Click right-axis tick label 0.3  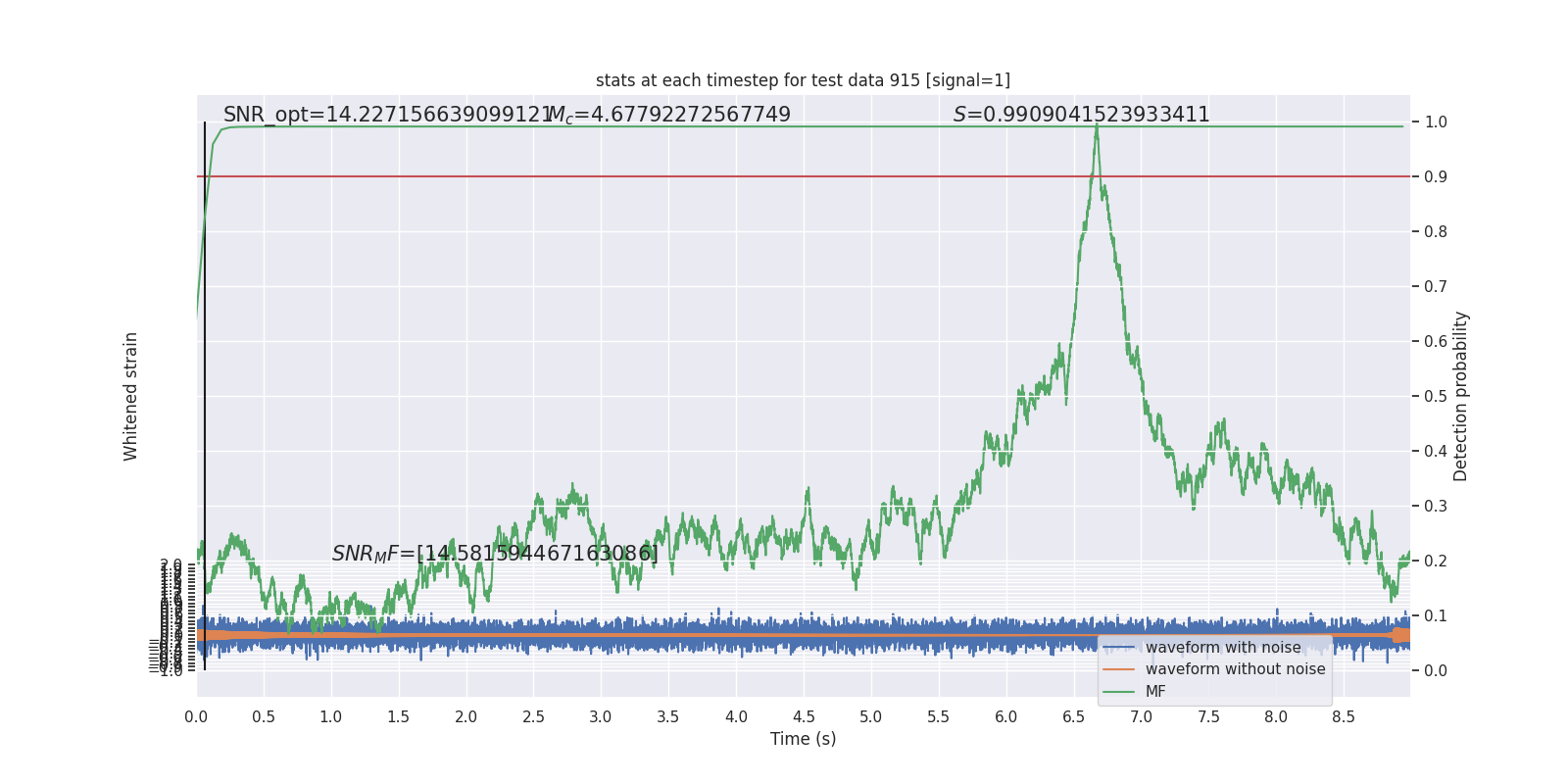click(1436, 507)
